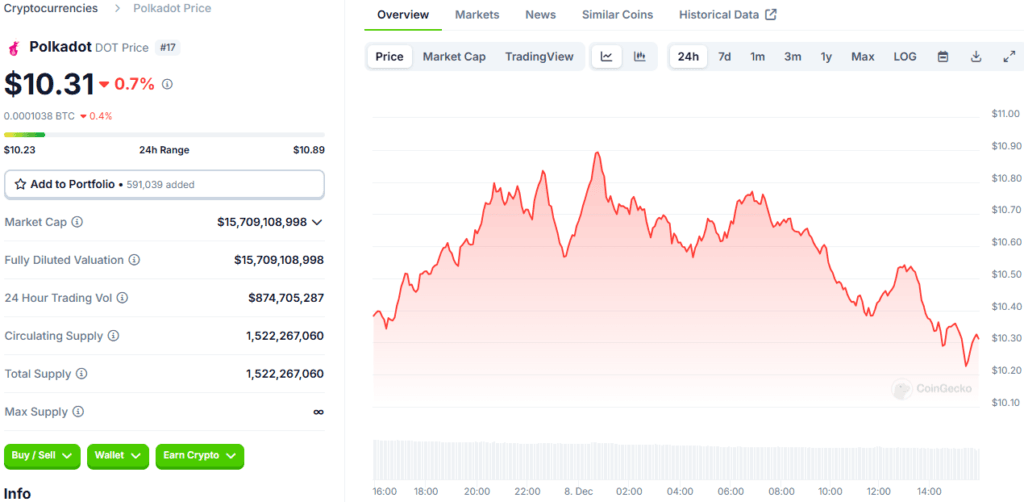Viewport: 1024px width, 502px height.
Task: Open the Wallet dropdown
Action: [x=118, y=456]
